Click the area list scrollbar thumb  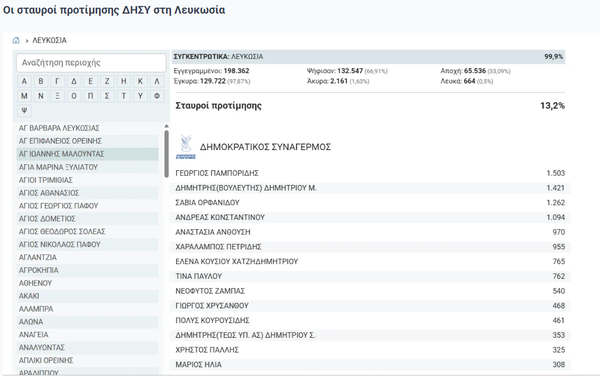166,154
